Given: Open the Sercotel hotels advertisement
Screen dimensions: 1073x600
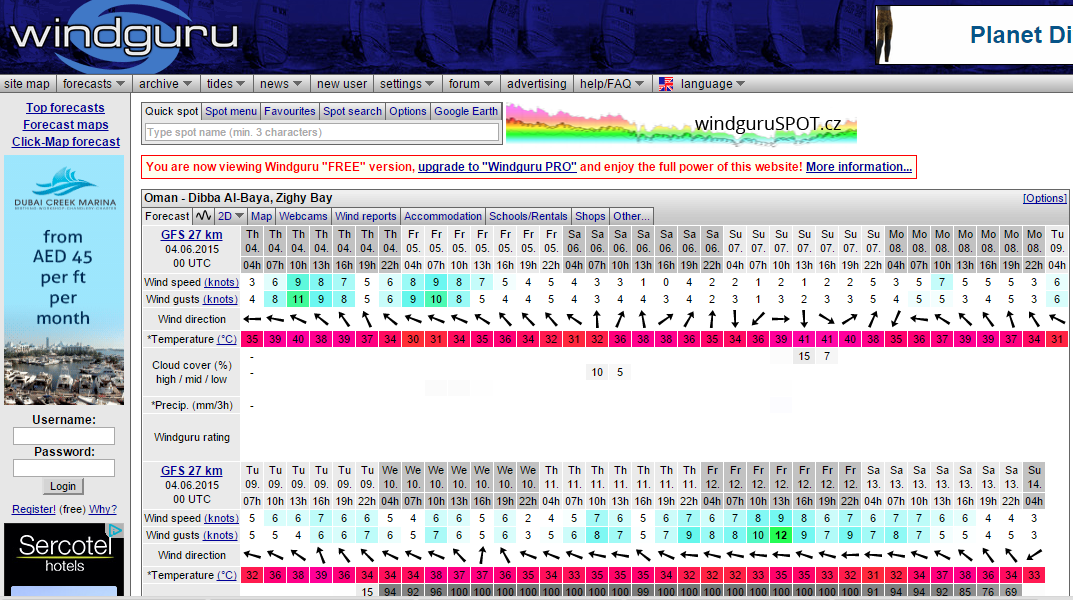Looking at the screenshot, I should click(64, 559).
